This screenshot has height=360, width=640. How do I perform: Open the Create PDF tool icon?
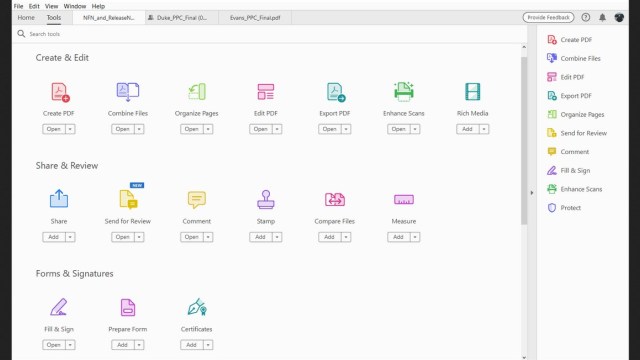(x=60, y=92)
